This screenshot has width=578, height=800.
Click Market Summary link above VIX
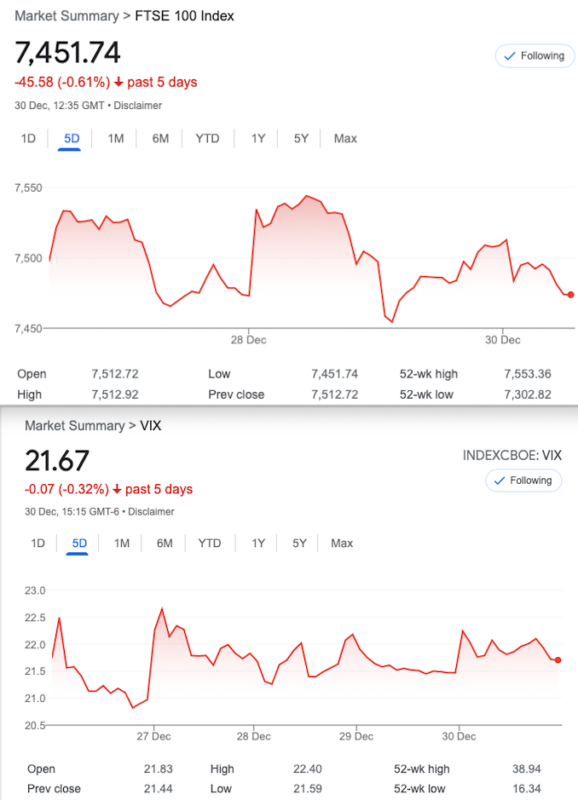pyautogui.click(x=74, y=426)
